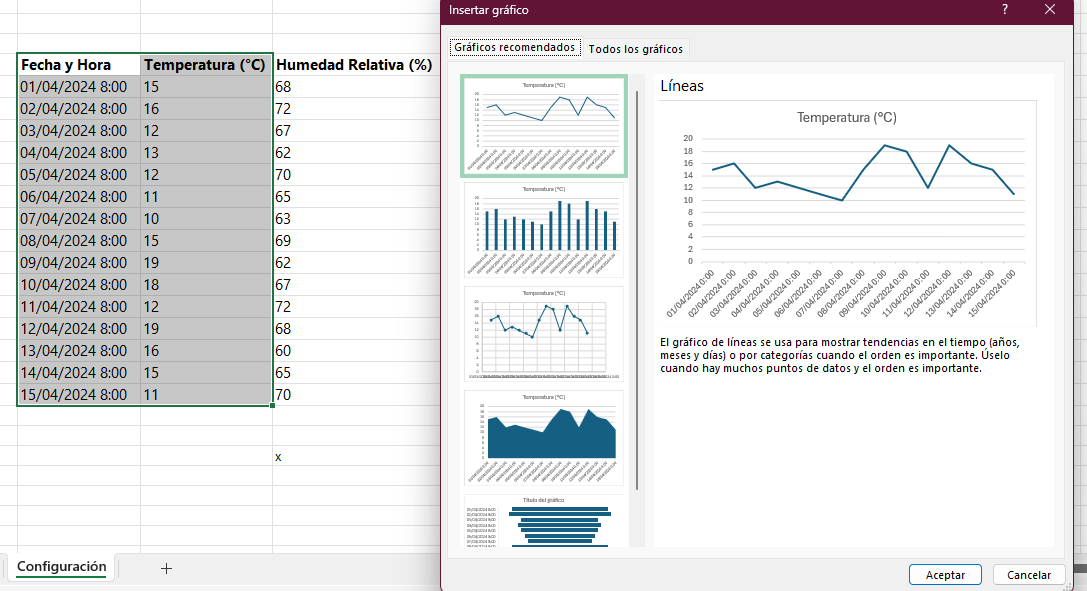Click the preview chart title Temperatura

(x=846, y=118)
